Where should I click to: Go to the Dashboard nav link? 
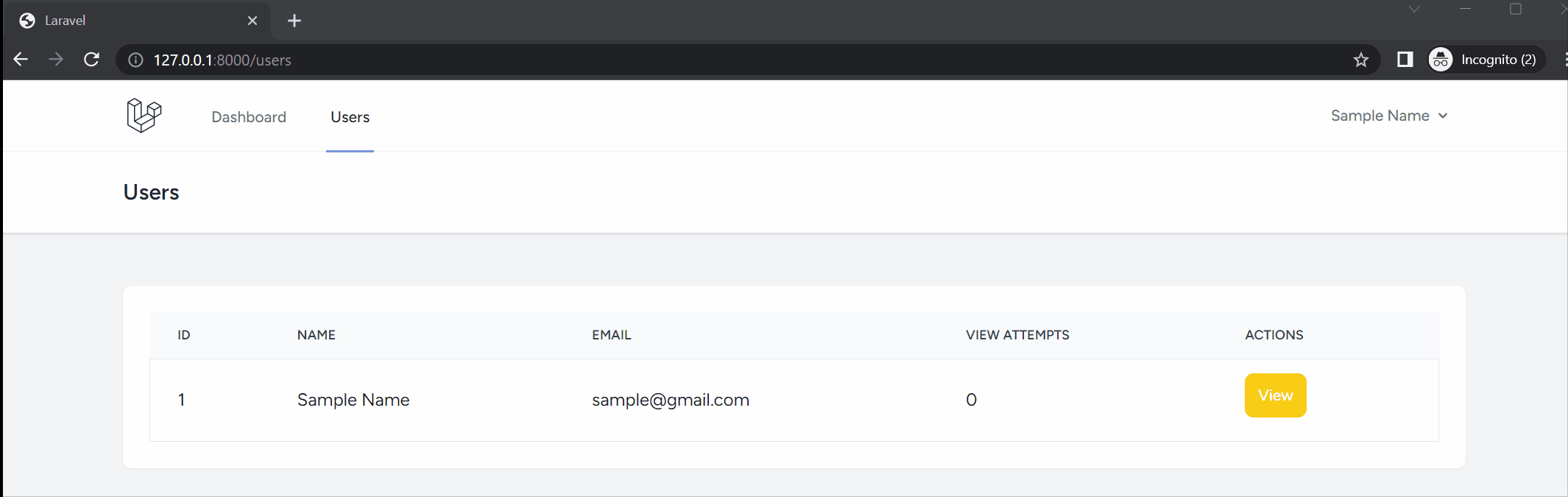(249, 117)
